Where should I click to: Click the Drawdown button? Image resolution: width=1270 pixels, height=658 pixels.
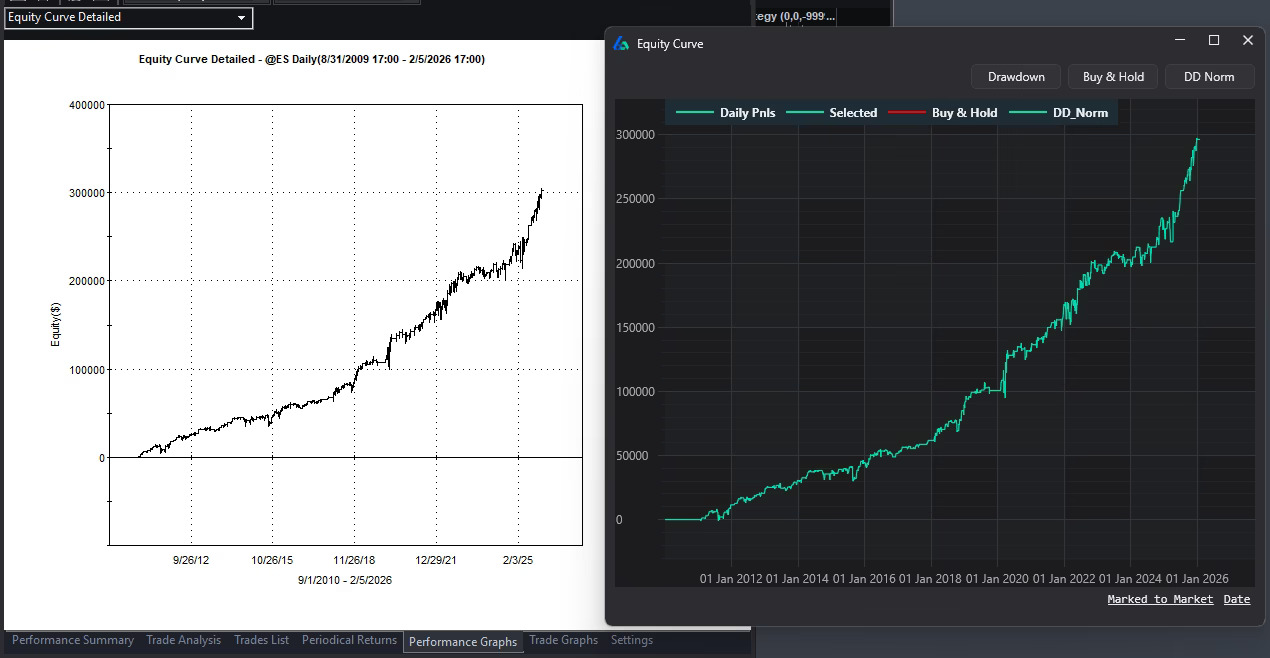(1016, 77)
